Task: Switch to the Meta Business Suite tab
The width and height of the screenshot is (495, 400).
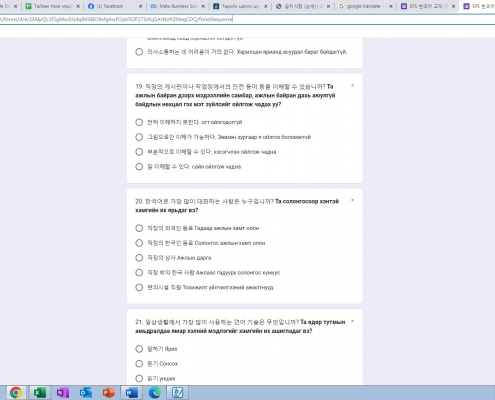Action: click(x=177, y=6)
